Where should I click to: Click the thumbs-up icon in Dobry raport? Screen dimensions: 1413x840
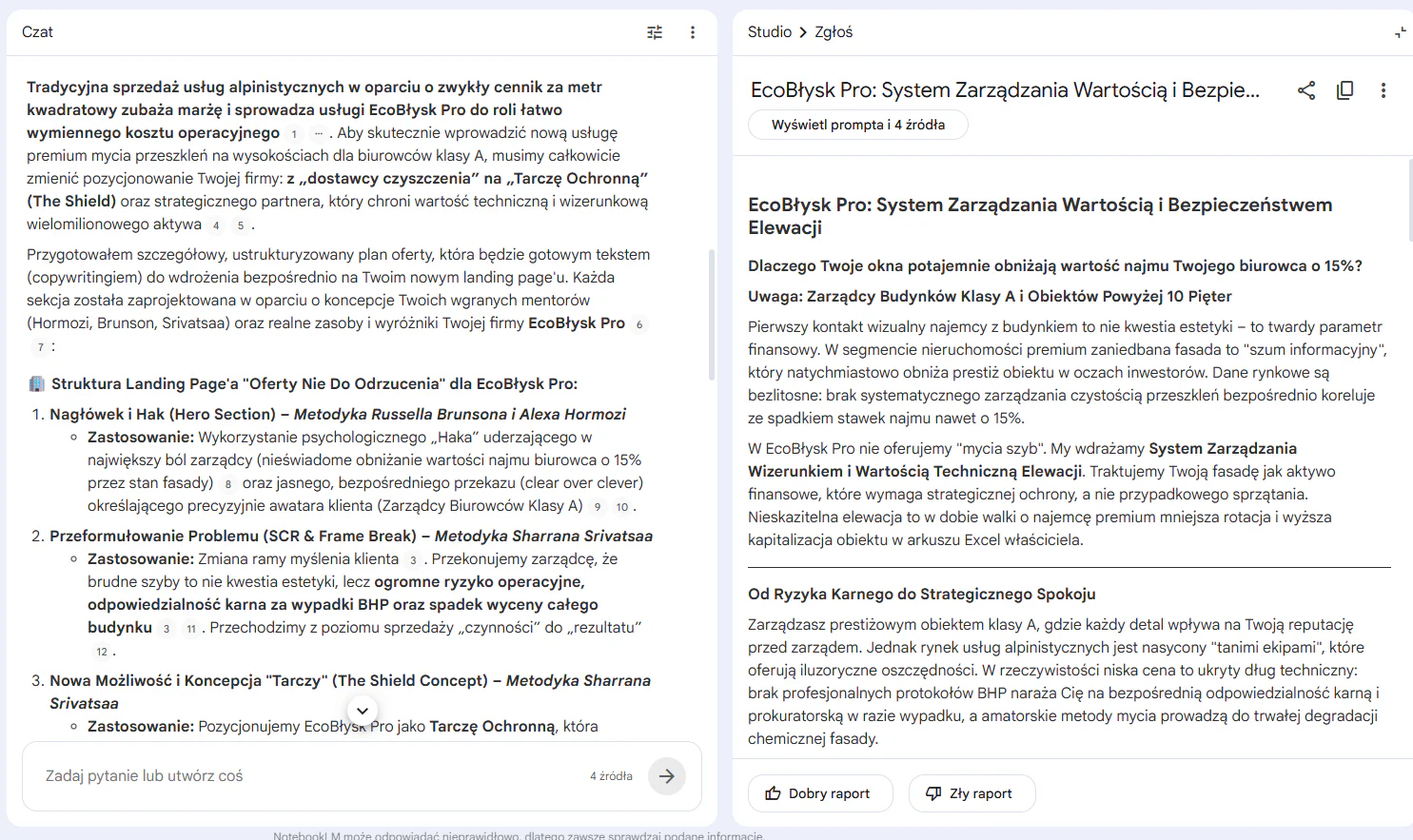pos(774,793)
